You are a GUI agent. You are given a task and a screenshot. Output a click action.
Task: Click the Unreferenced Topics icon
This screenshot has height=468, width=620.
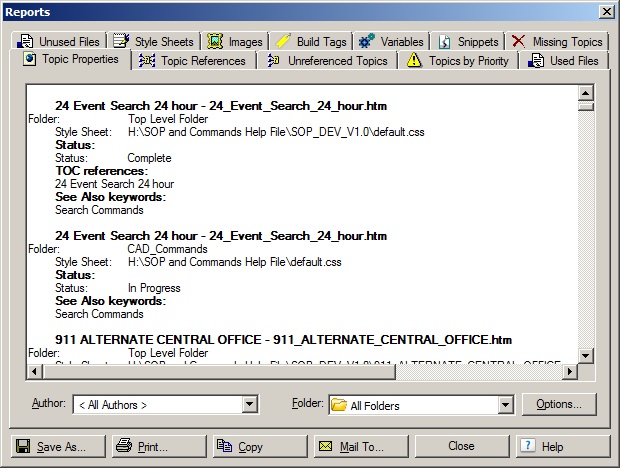(x=274, y=60)
